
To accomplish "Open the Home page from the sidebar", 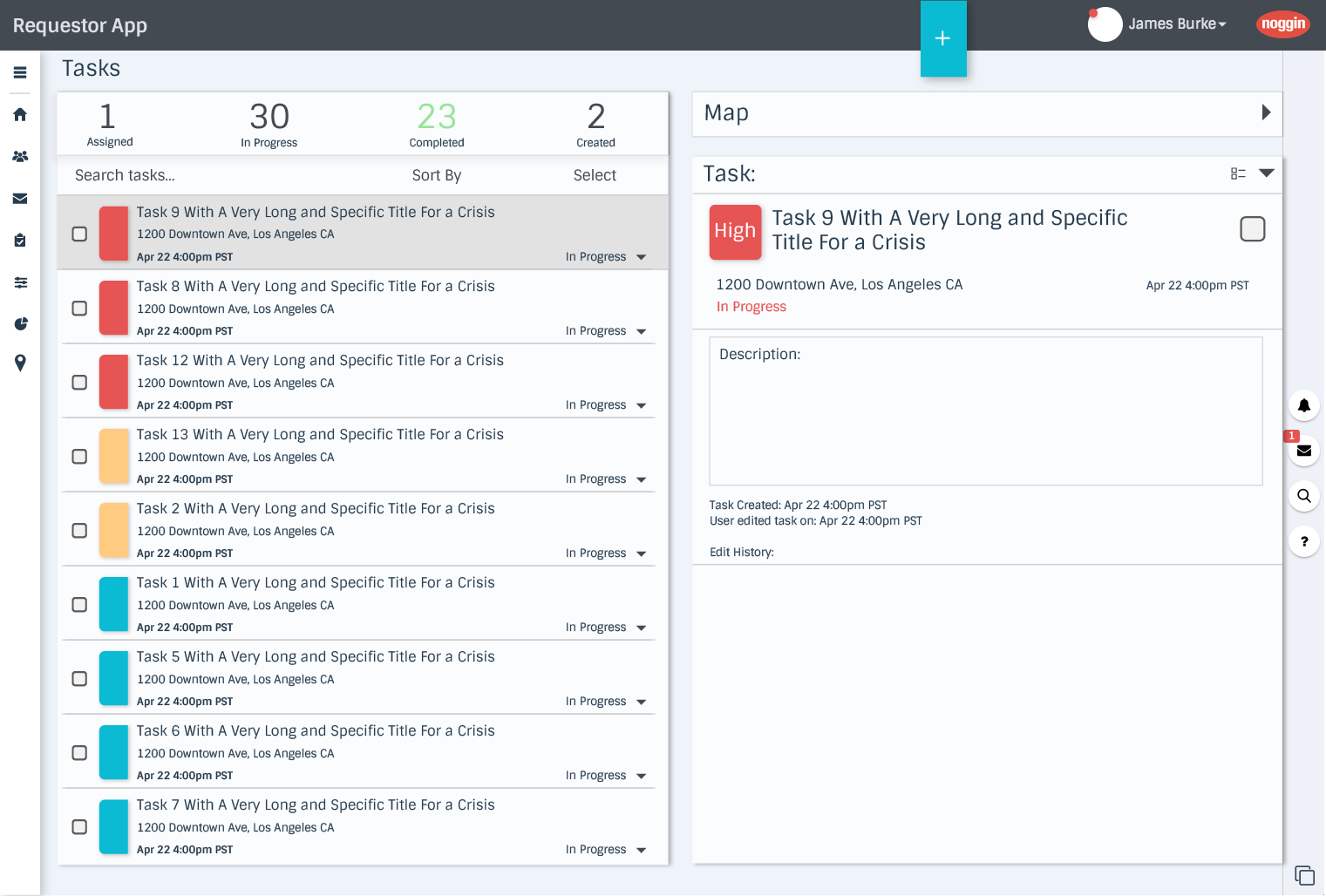I will [19, 114].
